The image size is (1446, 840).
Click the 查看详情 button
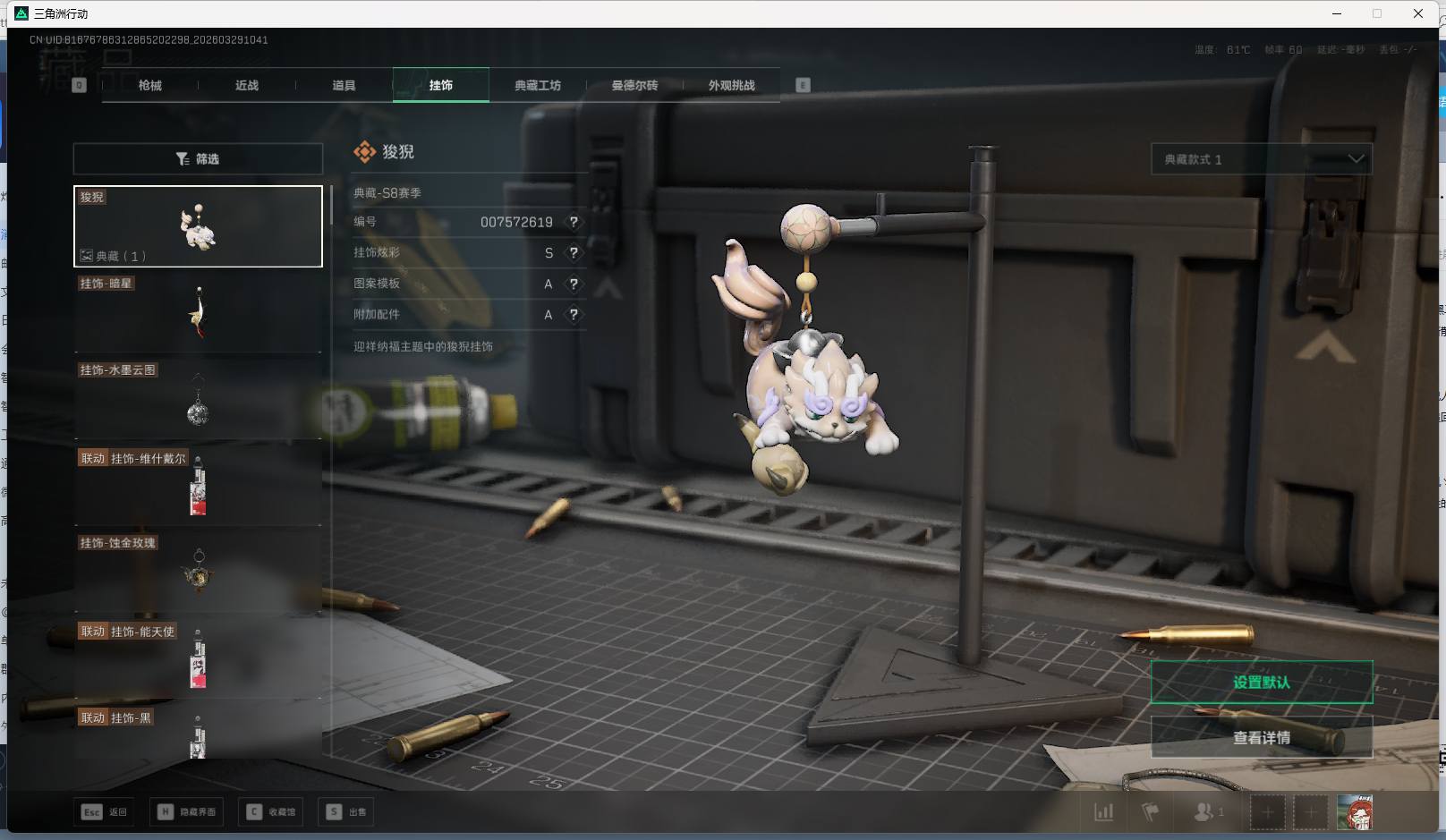(x=1261, y=738)
